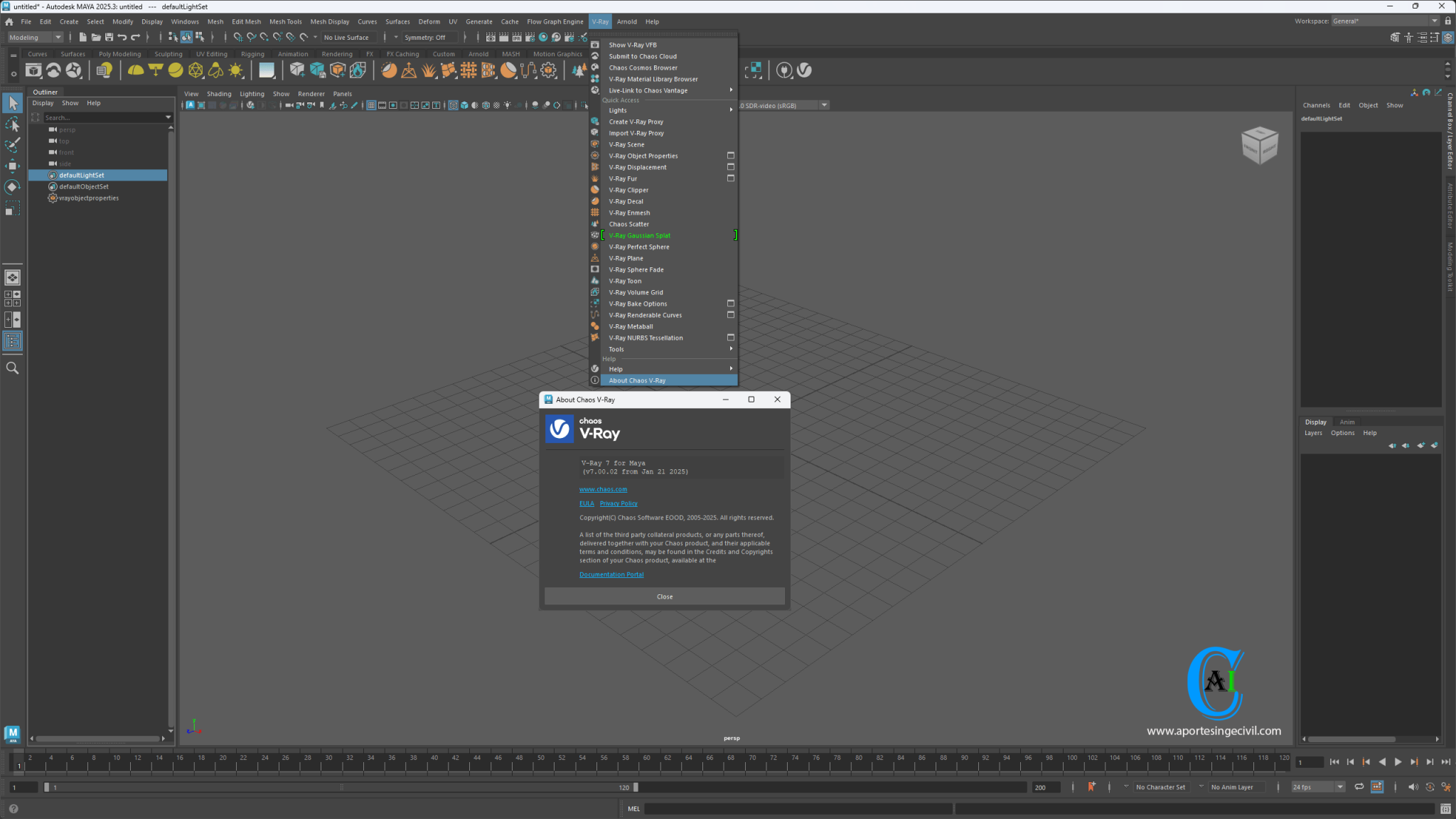The height and width of the screenshot is (819, 1456).
Task: Switch to the Poly Modeling shelf tab
Action: [119, 54]
